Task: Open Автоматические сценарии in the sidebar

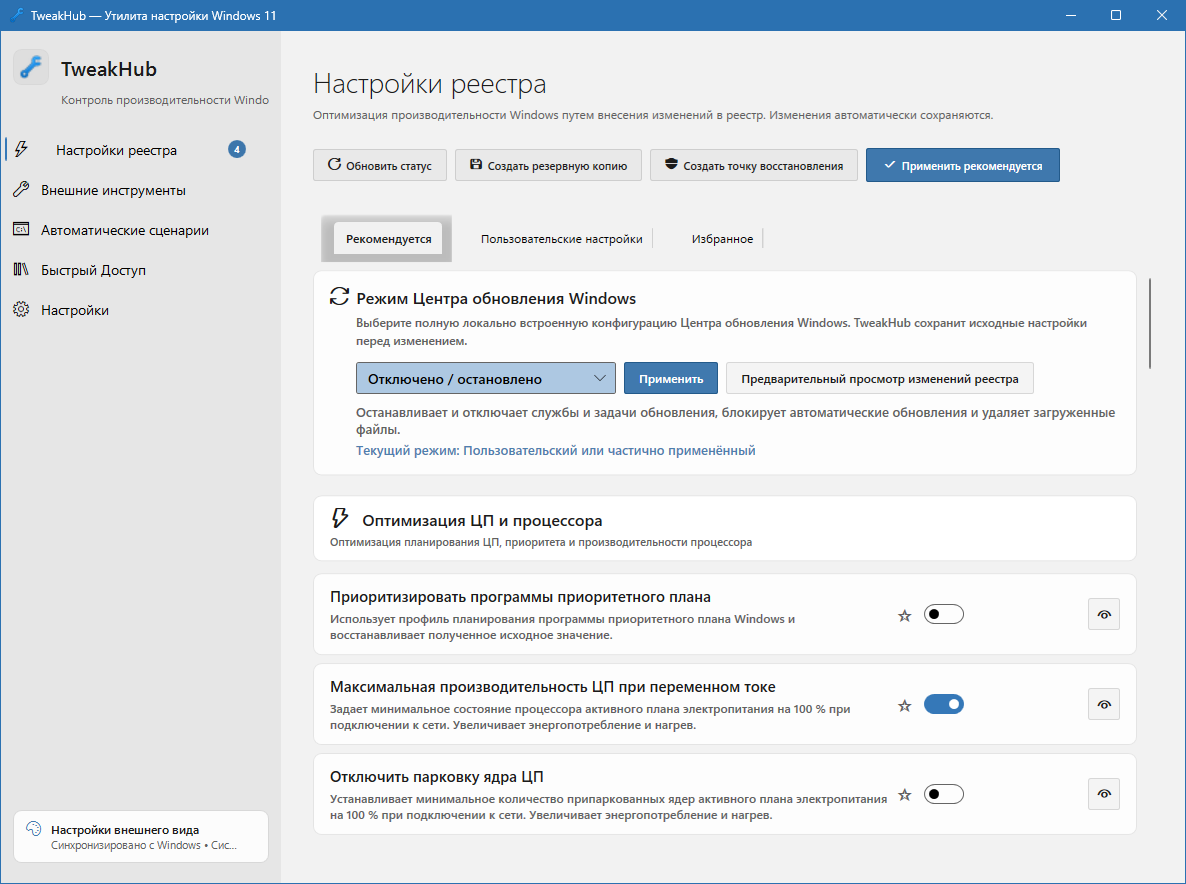Action: click(x=140, y=230)
